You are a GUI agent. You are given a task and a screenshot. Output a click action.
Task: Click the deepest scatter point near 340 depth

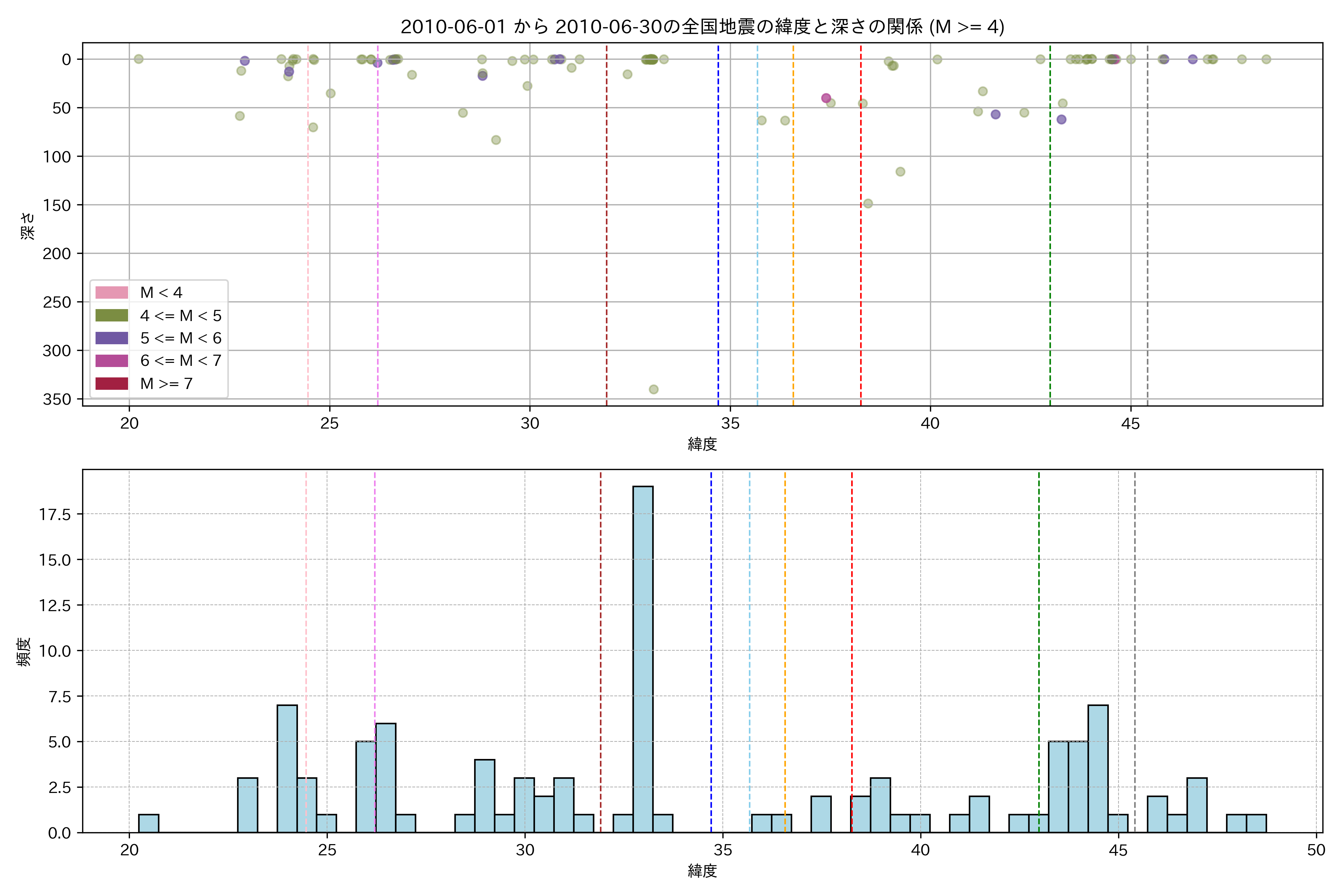(x=654, y=389)
